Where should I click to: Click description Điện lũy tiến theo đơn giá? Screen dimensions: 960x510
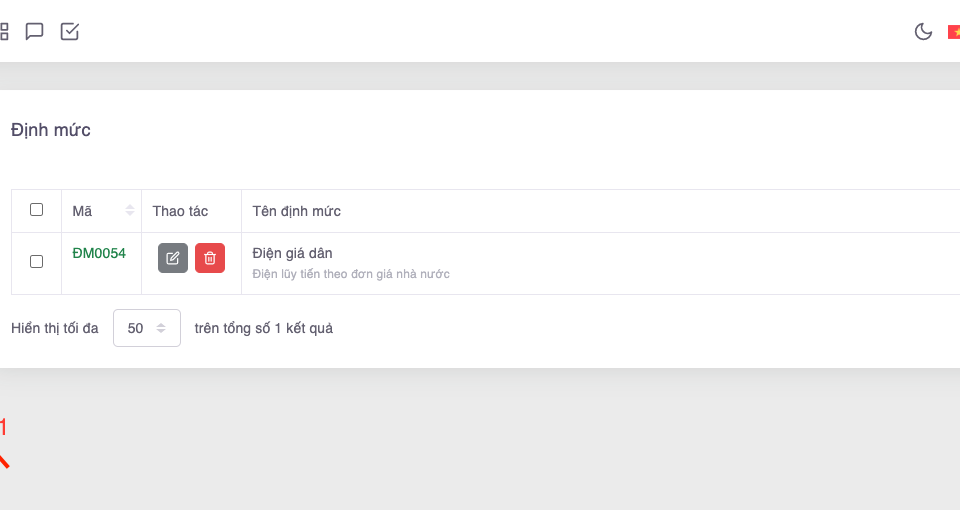click(x=351, y=274)
